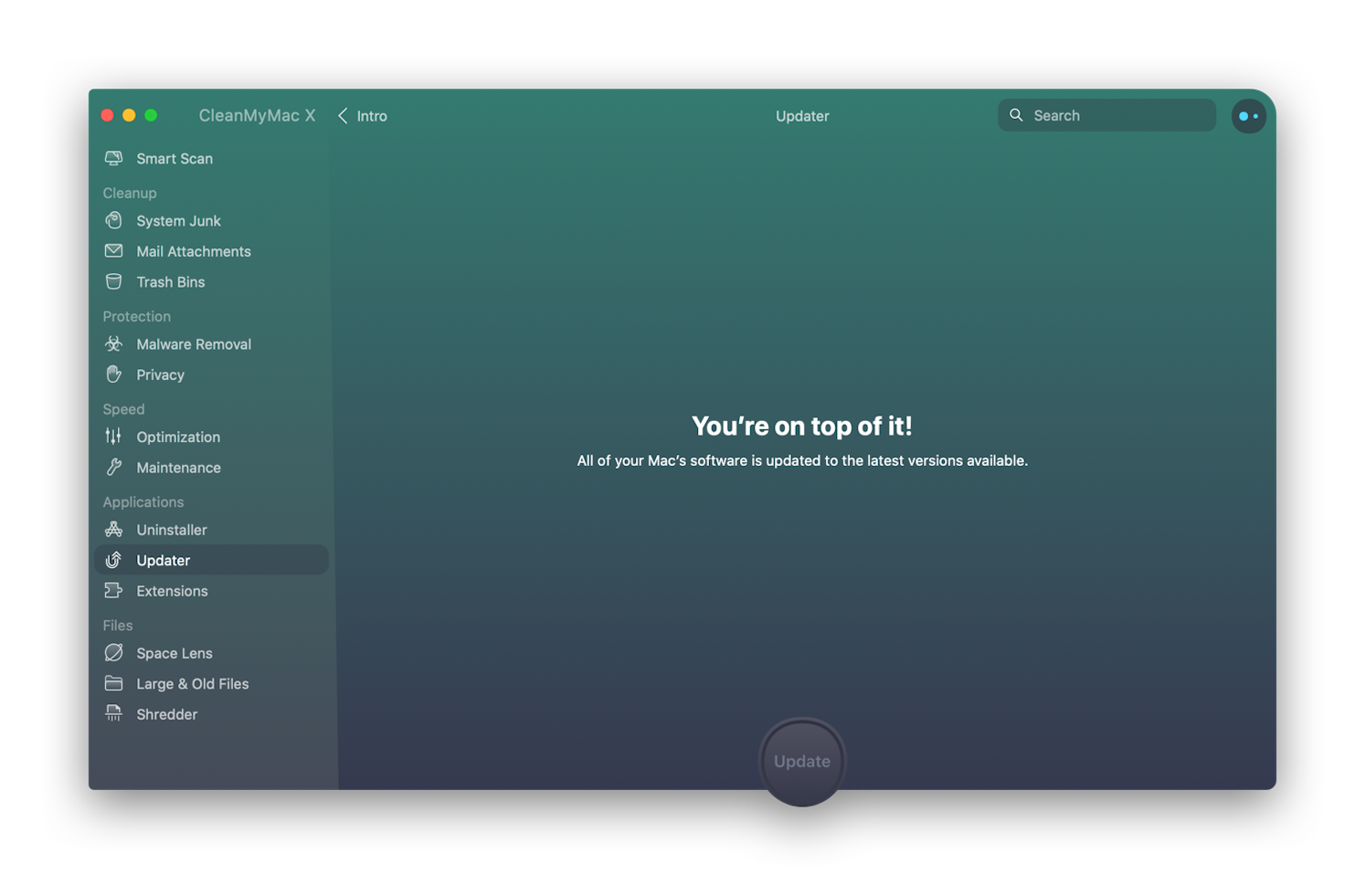Image resolution: width=1365 pixels, height=896 pixels.
Task: Open the Maintenance wrench tool
Action: coord(113,467)
